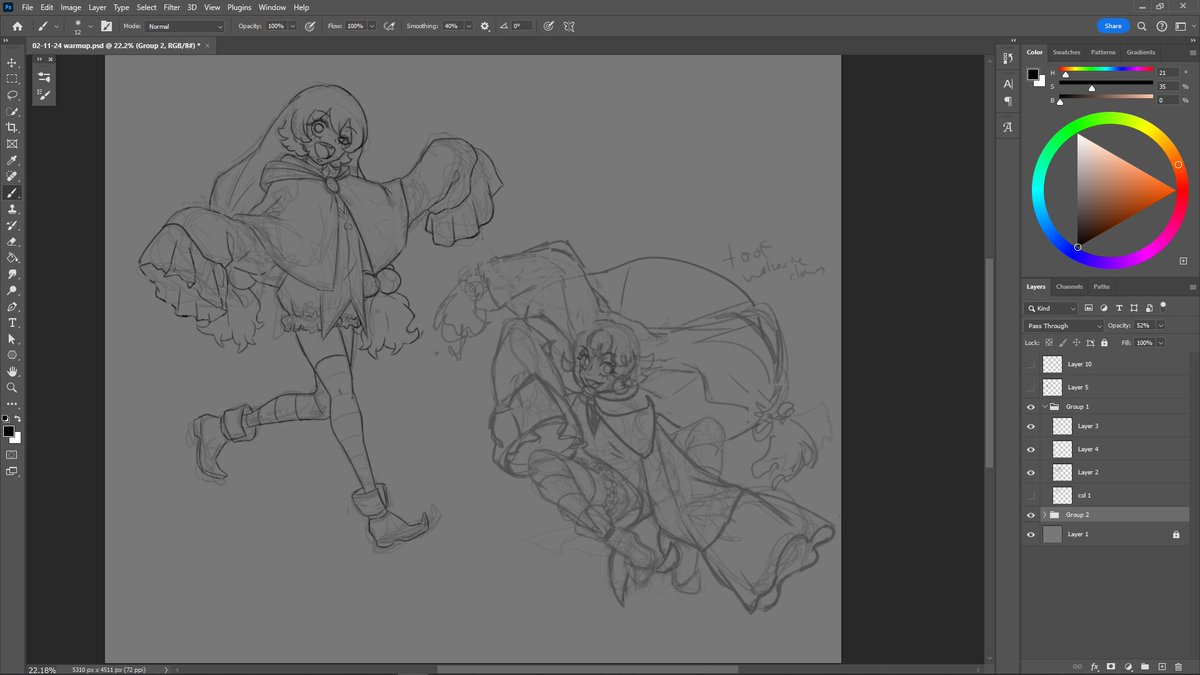Select the Pen tool
Viewport: 1200px width, 675px height.
point(12,306)
